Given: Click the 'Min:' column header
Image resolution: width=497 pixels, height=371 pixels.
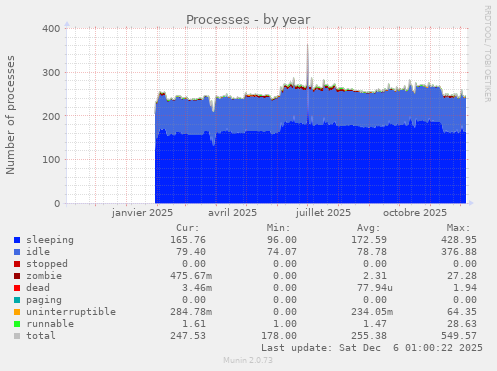Looking at the screenshot, I should coord(278,228).
